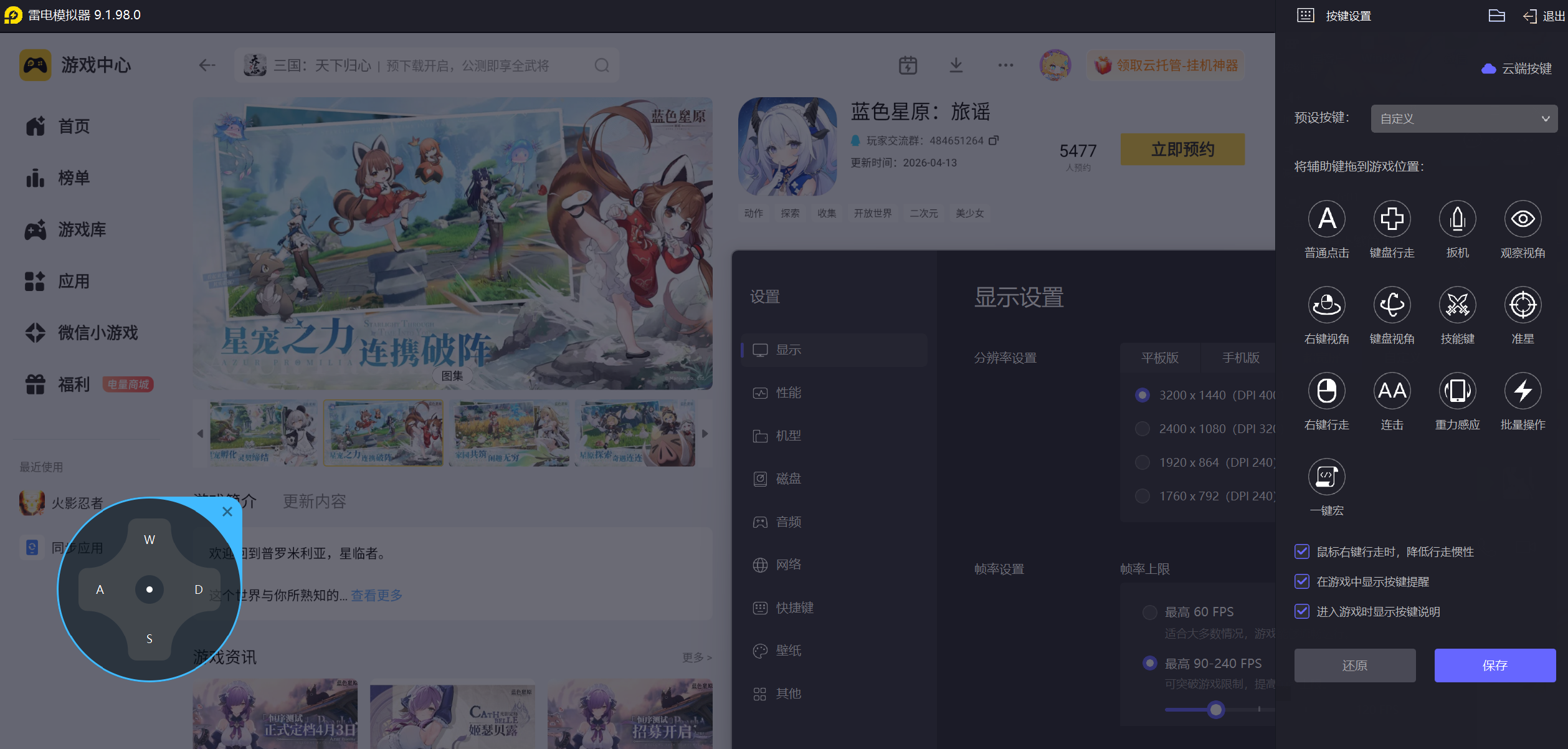Show next screenshot thumbnails with right arrow
Viewport: 1568px width, 749px height.
[705, 434]
